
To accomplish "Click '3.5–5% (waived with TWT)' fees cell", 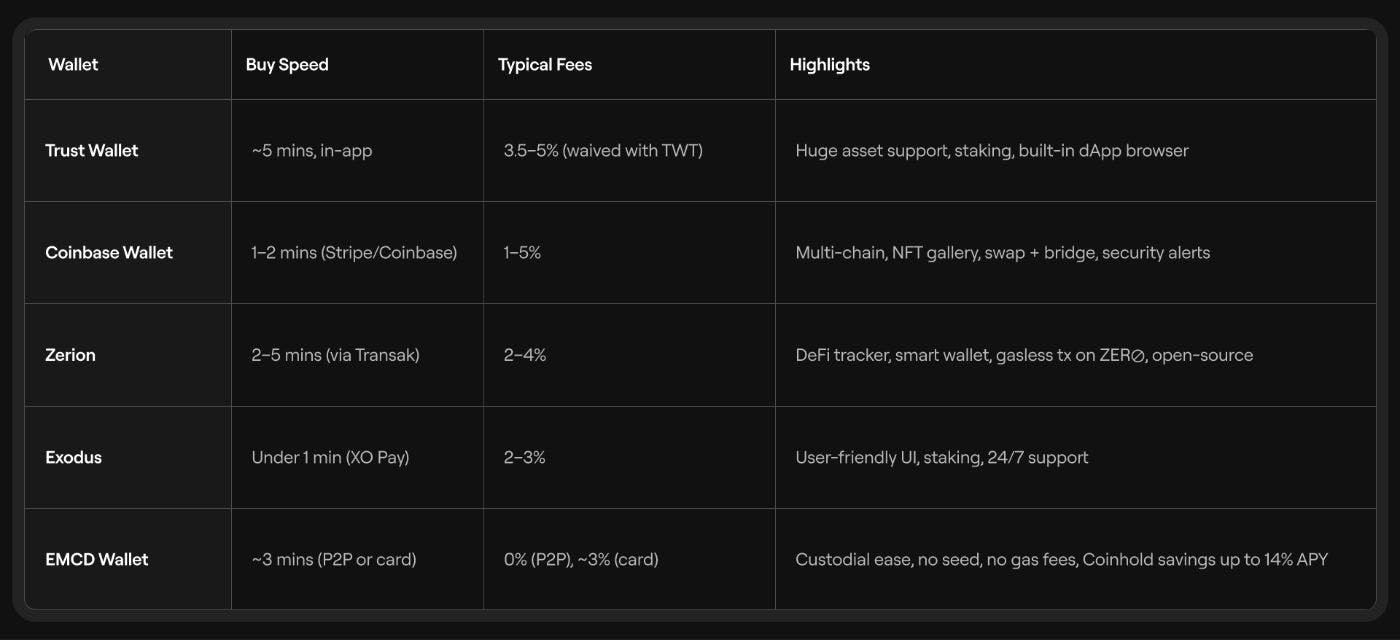I will [x=603, y=150].
